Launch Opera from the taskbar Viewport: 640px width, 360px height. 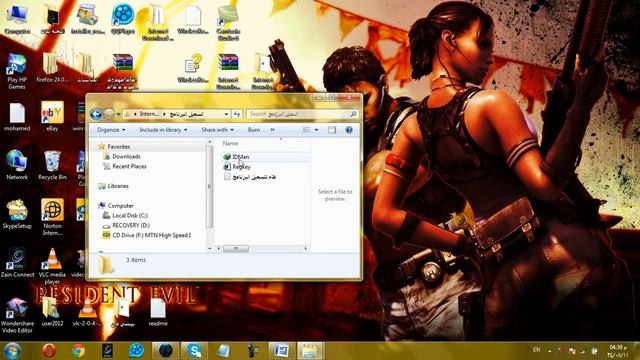click(x=49, y=351)
